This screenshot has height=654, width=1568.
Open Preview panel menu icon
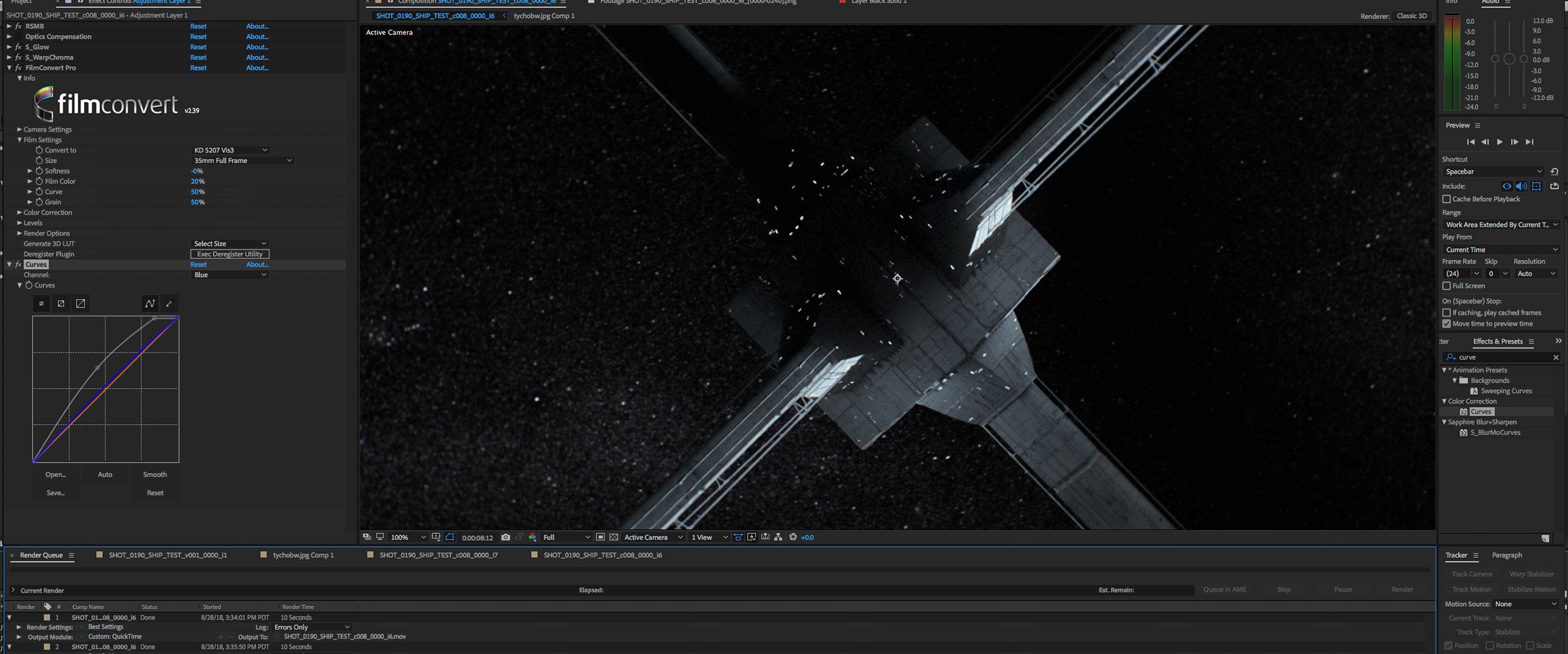point(1477,126)
